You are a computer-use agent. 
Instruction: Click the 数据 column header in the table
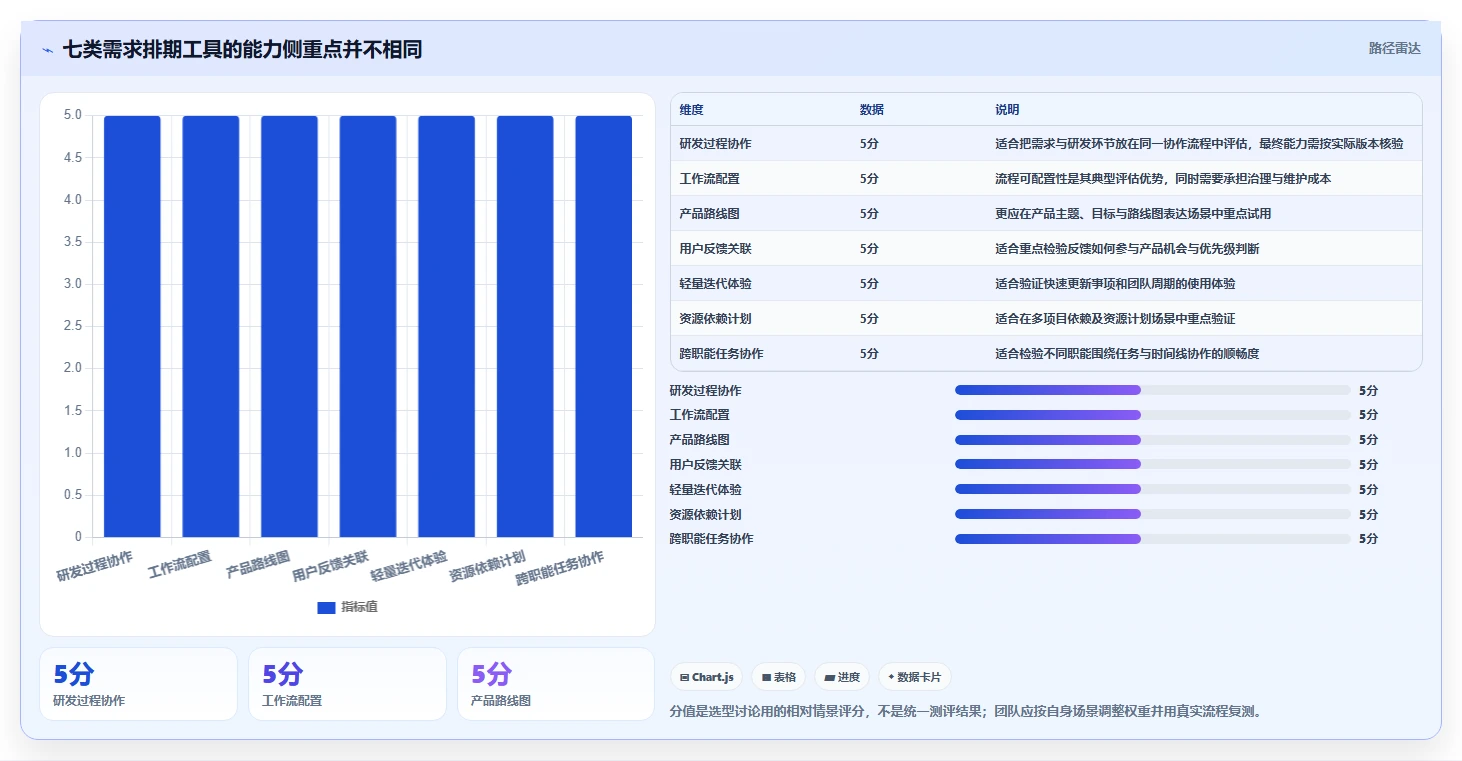tap(872, 110)
